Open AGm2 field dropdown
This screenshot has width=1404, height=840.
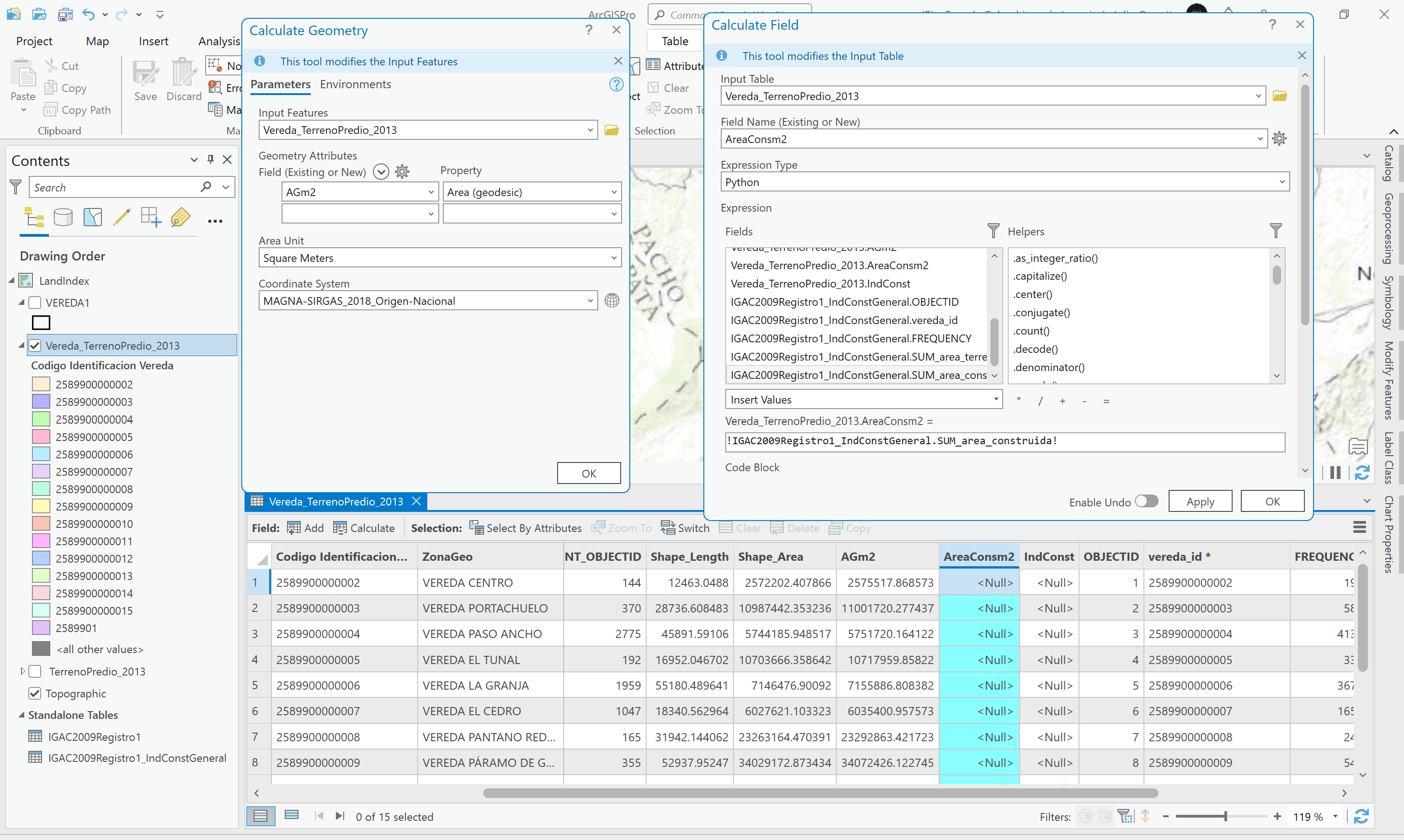(x=431, y=192)
